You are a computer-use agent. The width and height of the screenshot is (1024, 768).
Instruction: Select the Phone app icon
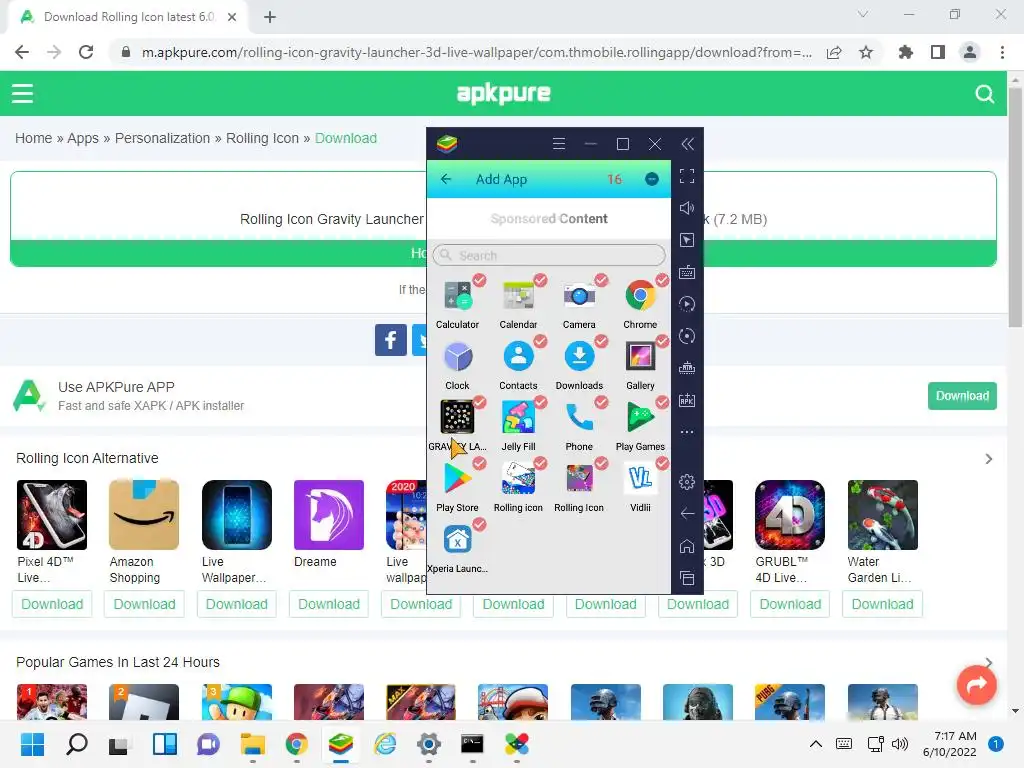point(579,418)
